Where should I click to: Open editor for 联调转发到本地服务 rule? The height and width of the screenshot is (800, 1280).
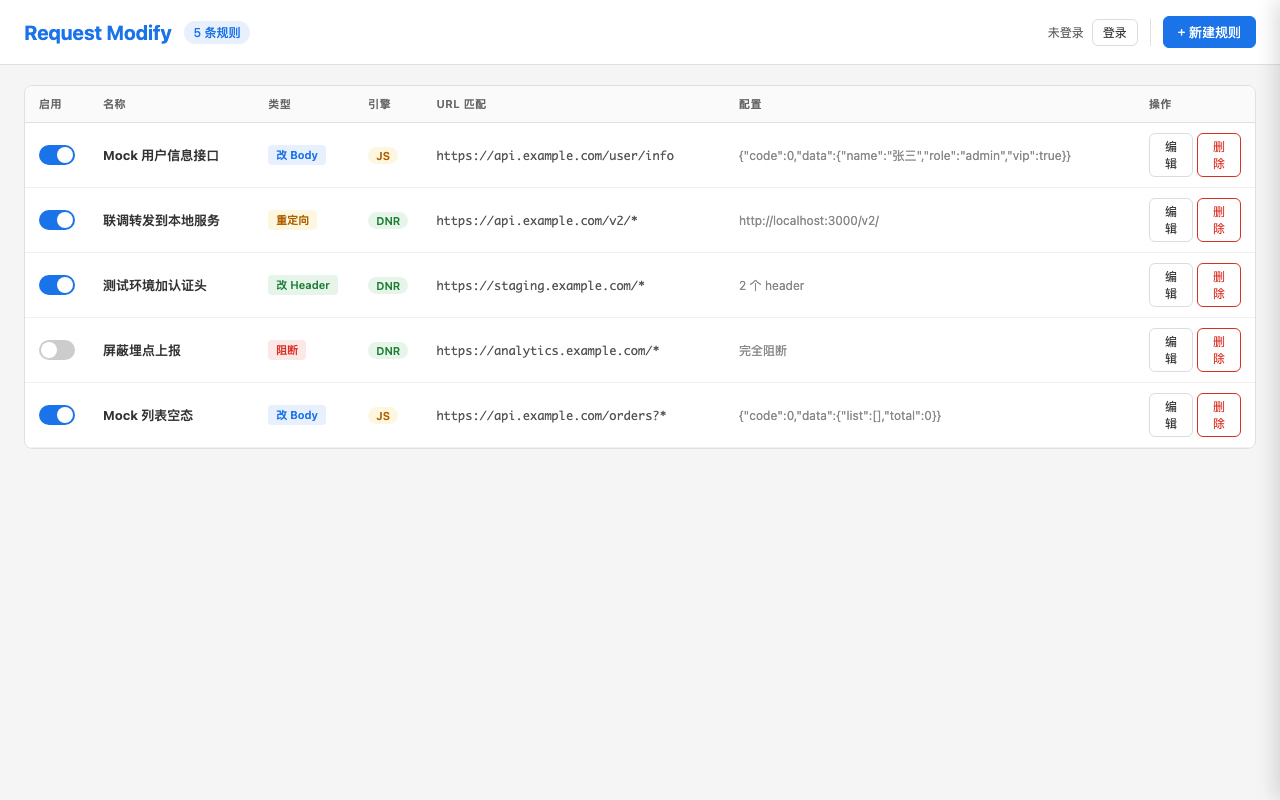(x=1171, y=220)
